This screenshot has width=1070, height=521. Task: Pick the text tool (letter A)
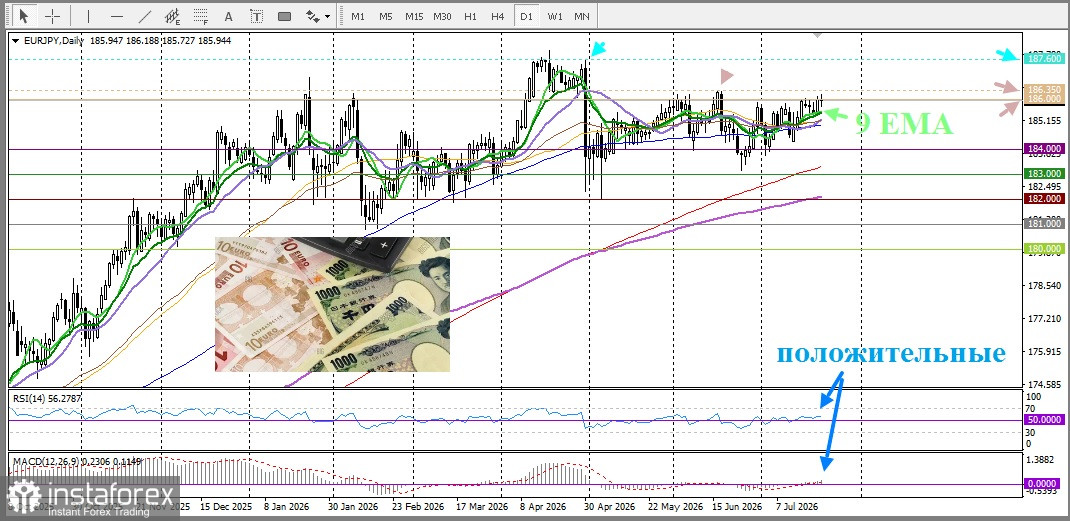(229, 15)
